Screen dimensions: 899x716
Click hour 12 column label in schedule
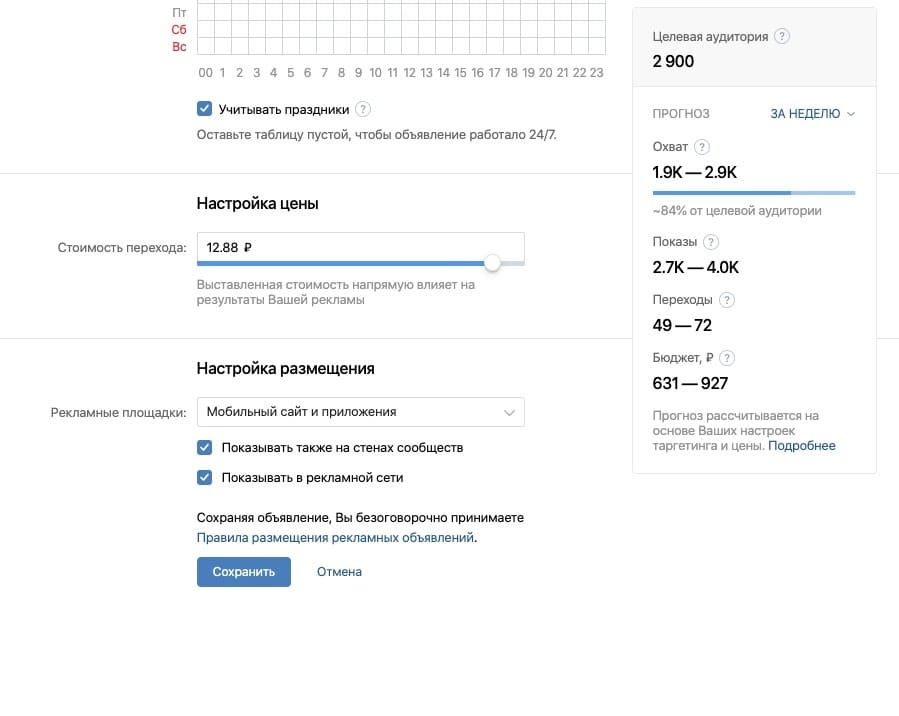pos(409,73)
